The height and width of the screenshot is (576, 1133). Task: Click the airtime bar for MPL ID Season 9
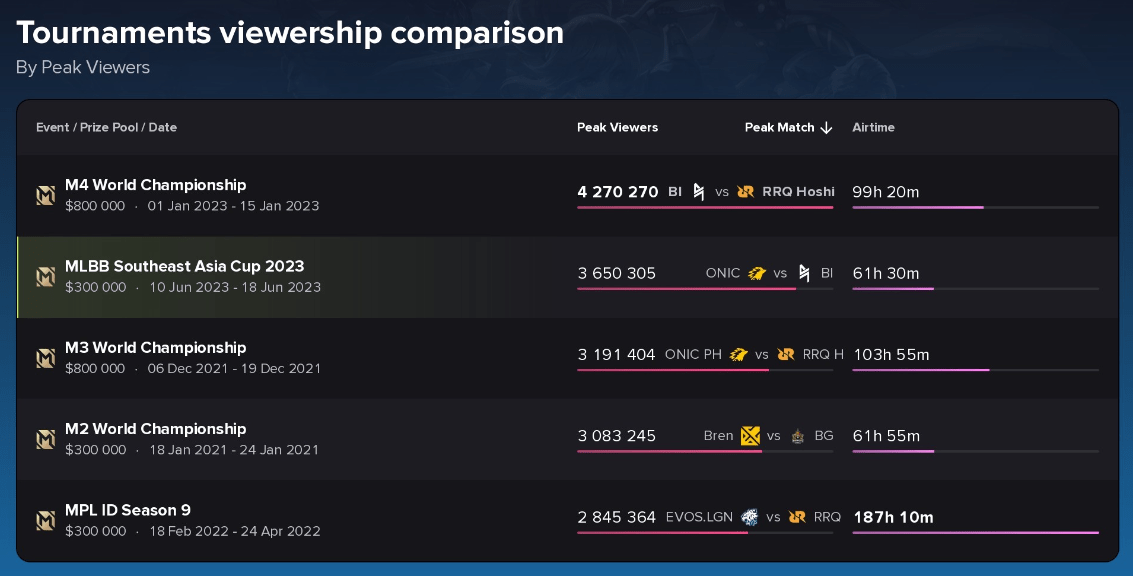point(975,532)
